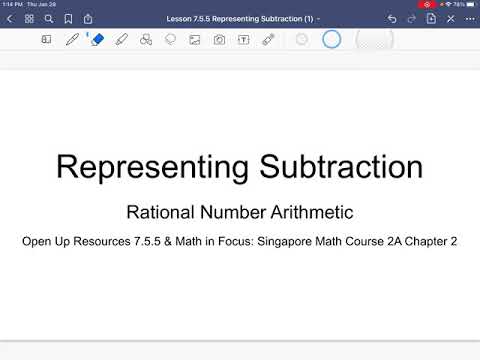Open the share and export menu
The height and width of the screenshot is (360, 480).
coord(88,19)
